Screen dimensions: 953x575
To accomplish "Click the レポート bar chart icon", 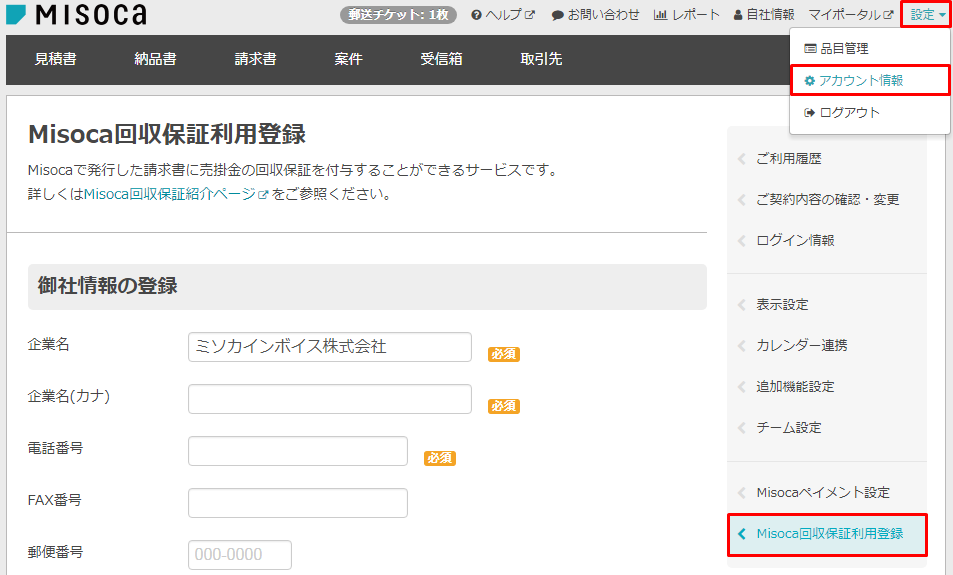I will (661, 15).
